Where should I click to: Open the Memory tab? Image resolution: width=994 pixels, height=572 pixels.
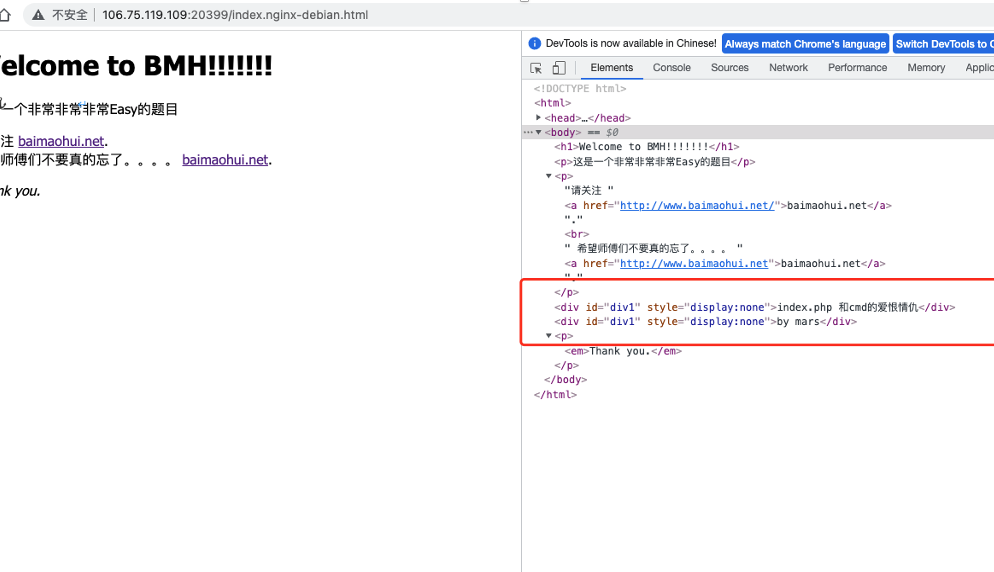pos(926,67)
